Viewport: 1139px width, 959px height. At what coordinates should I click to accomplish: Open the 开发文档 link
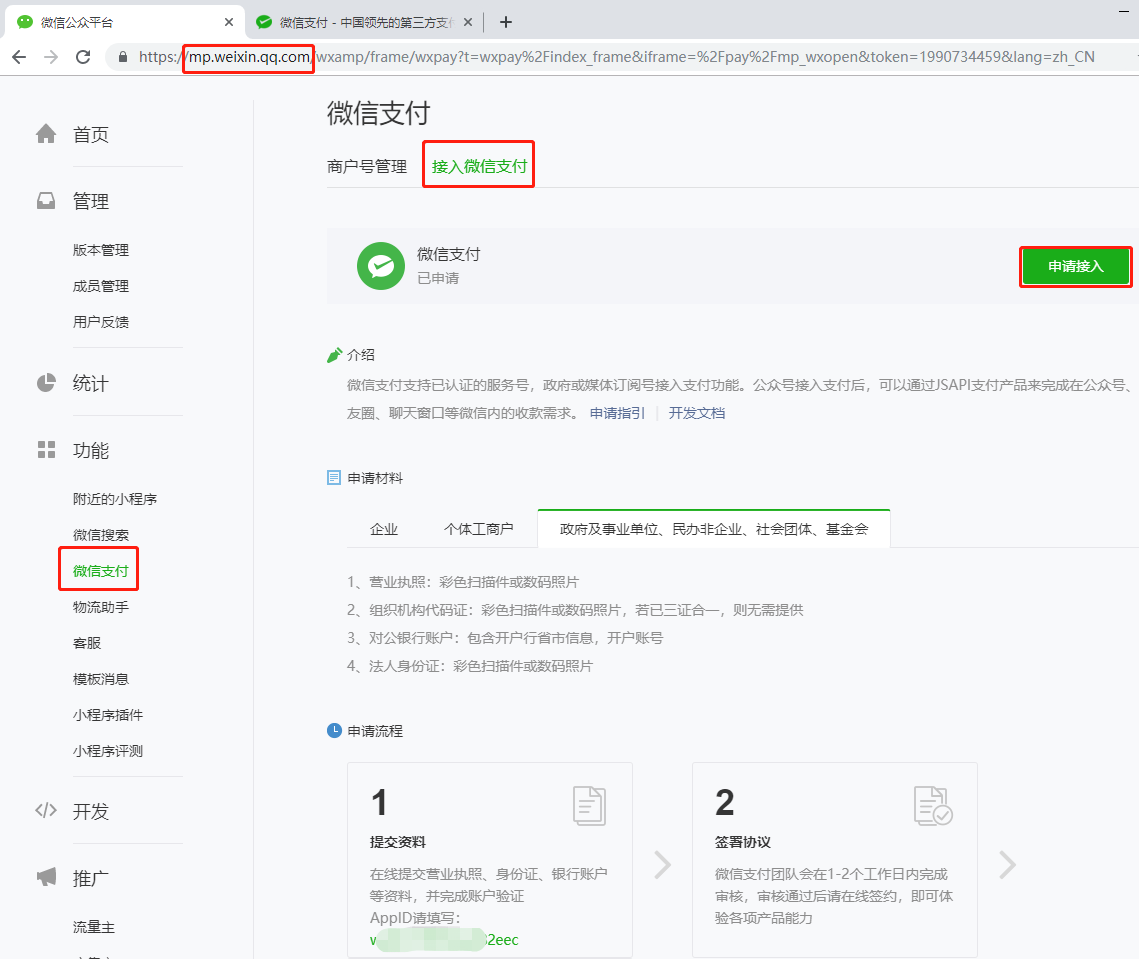[x=697, y=413]
